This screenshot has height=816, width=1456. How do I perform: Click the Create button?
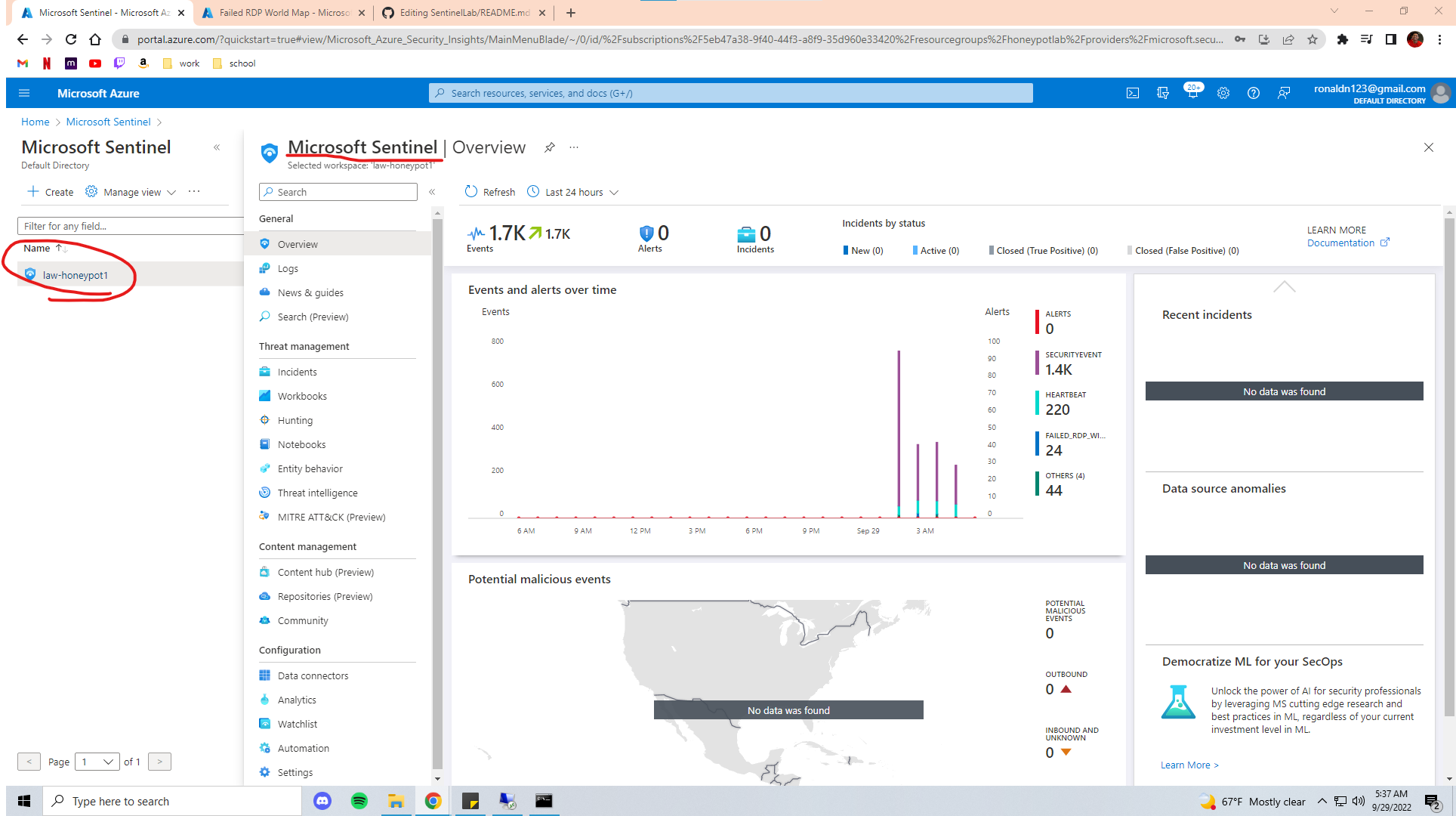(51, 192)
